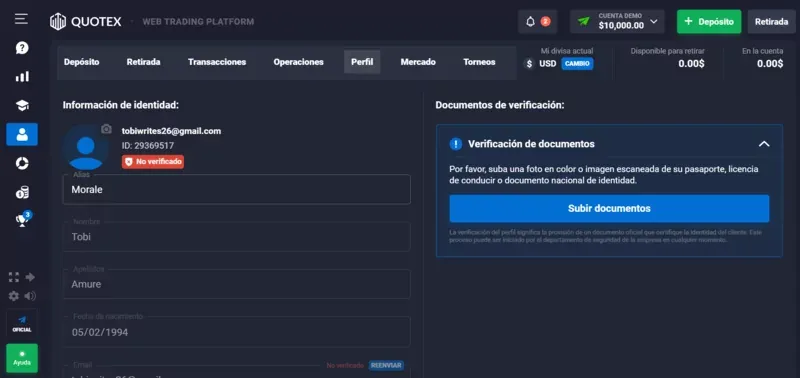Toggle the sound speaker icon
Screen dimensions: 800x378
point(30,296)
